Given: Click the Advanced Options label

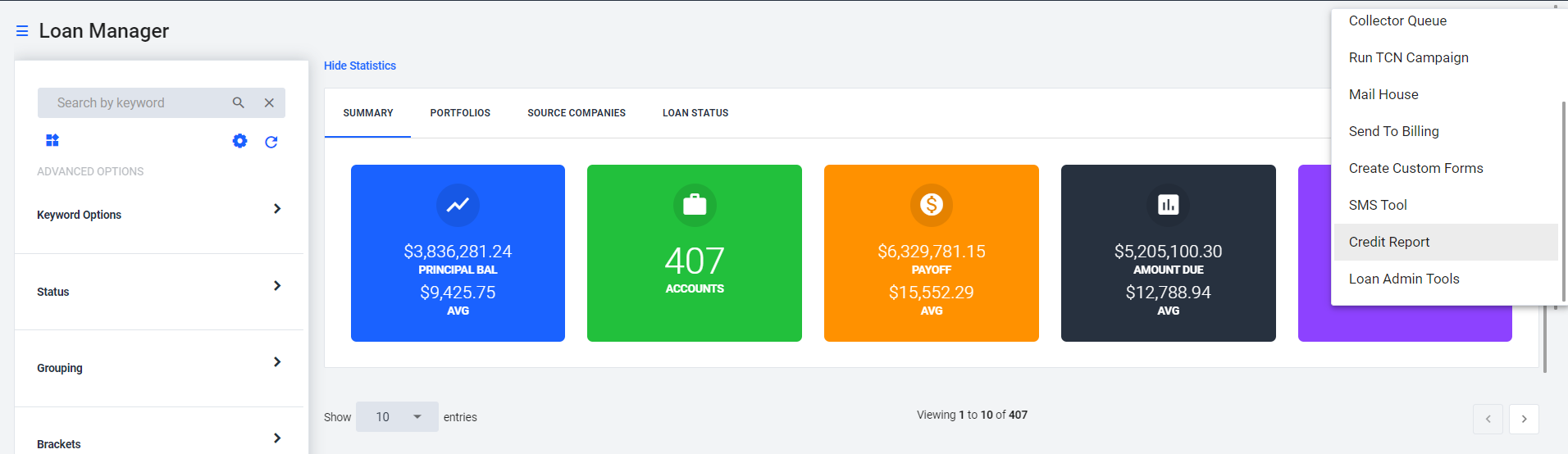Looking at the screenshot, I should (x=90, y=171).
